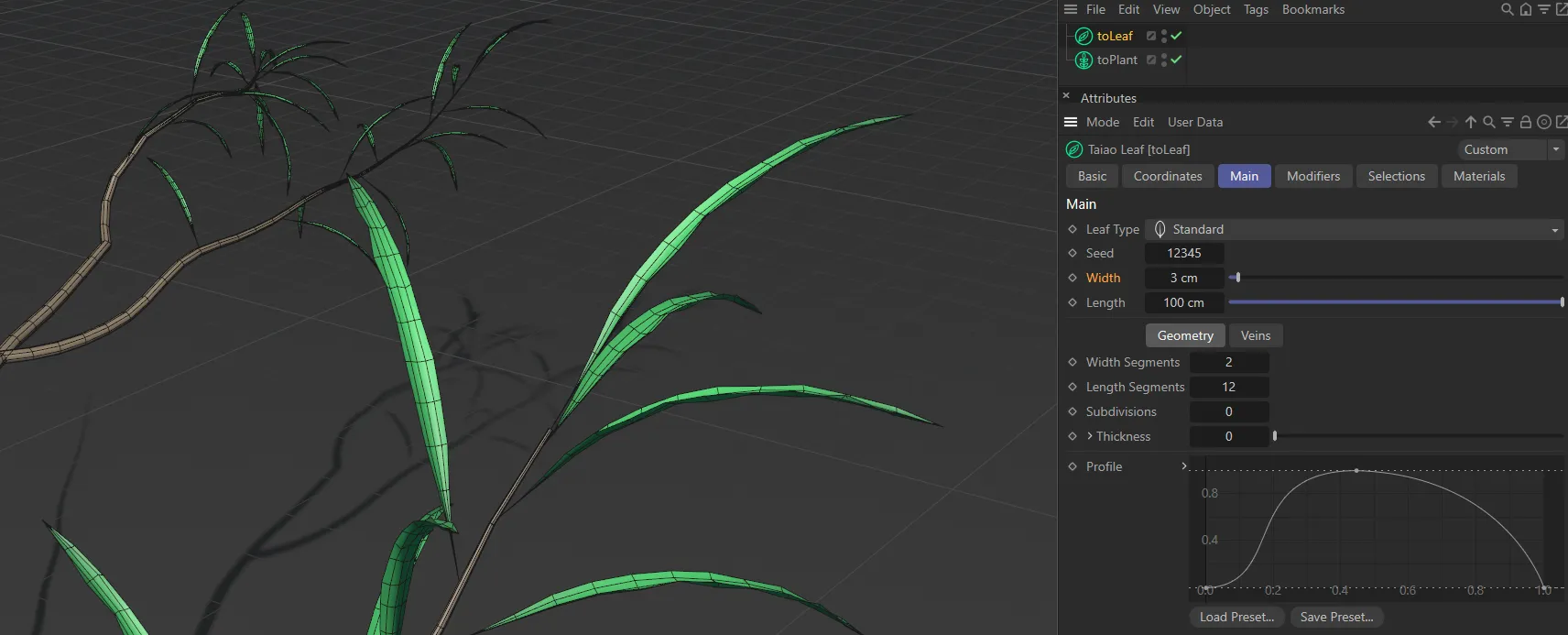The image size is (1568, 635).
Task: Click the toLeaf leaf object icon
Action: tap(1083, 36)
